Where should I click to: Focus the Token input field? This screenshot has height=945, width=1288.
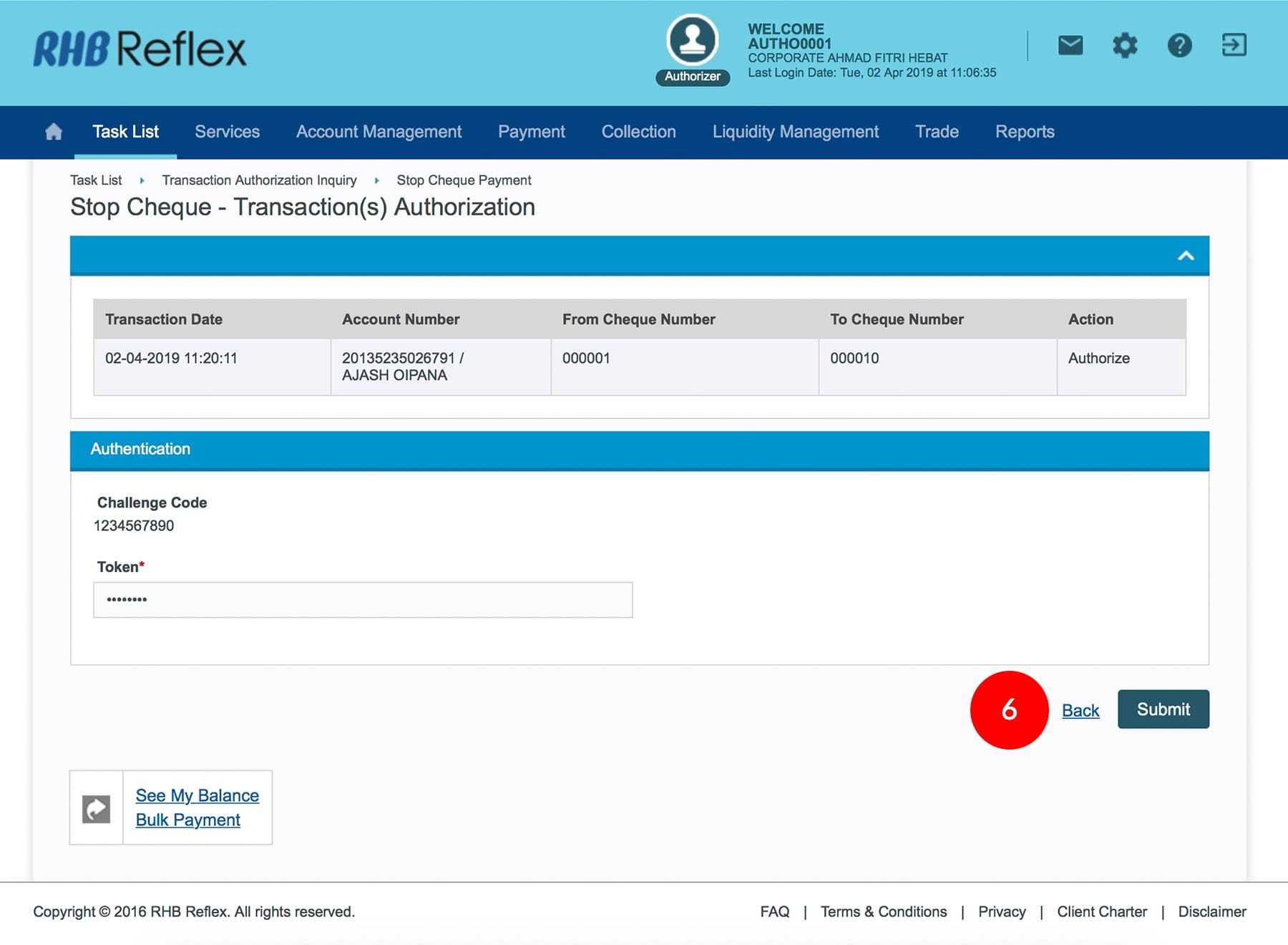(x=363, y=600)
